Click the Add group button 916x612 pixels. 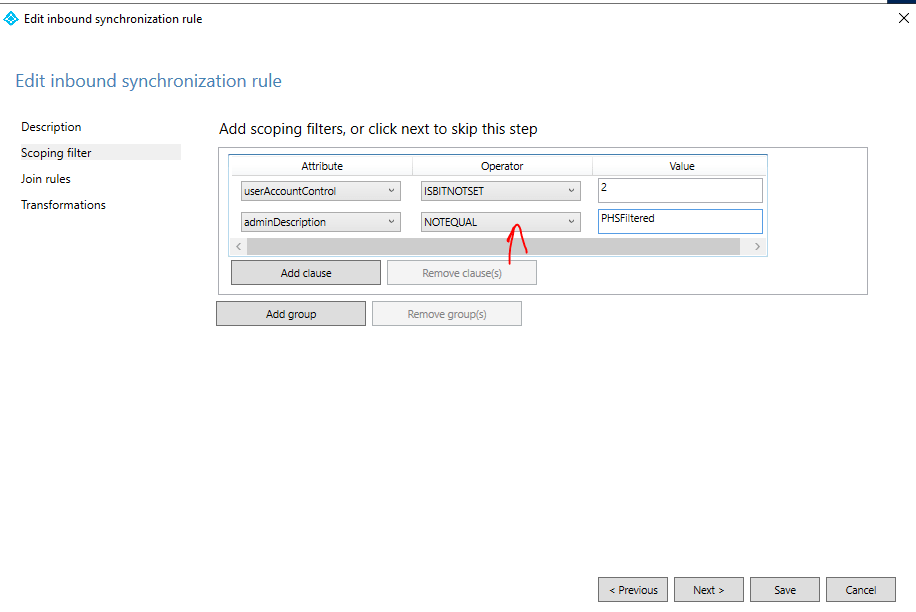point(291,313)
